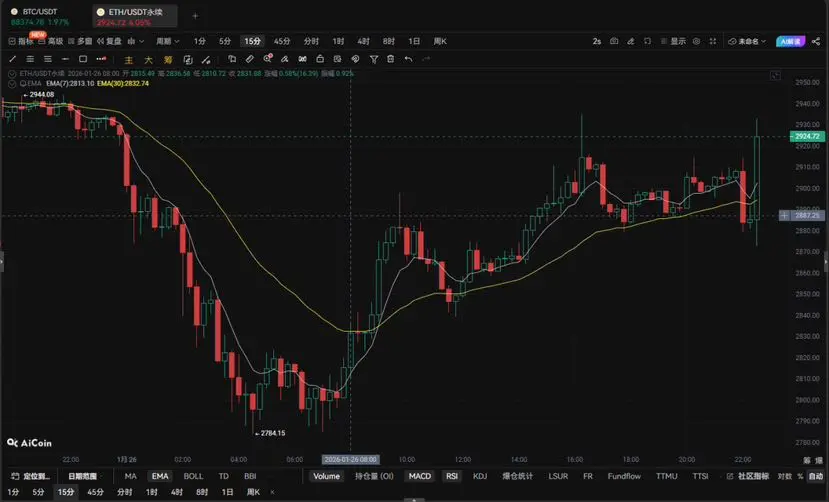Select the 1时 timeframe in top bar
Image resolution: width=829 pixels, height=502 pixels.
click(x=338, y=41)
